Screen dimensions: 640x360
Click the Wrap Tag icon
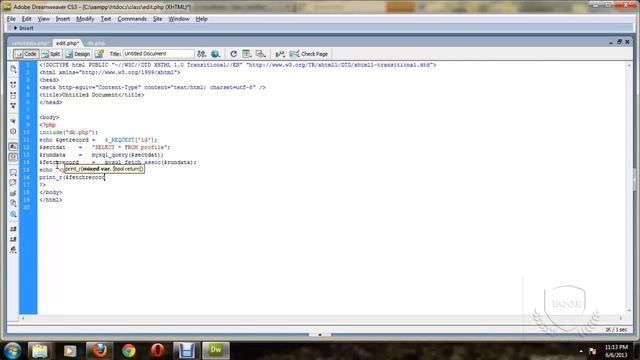[13, 193]
